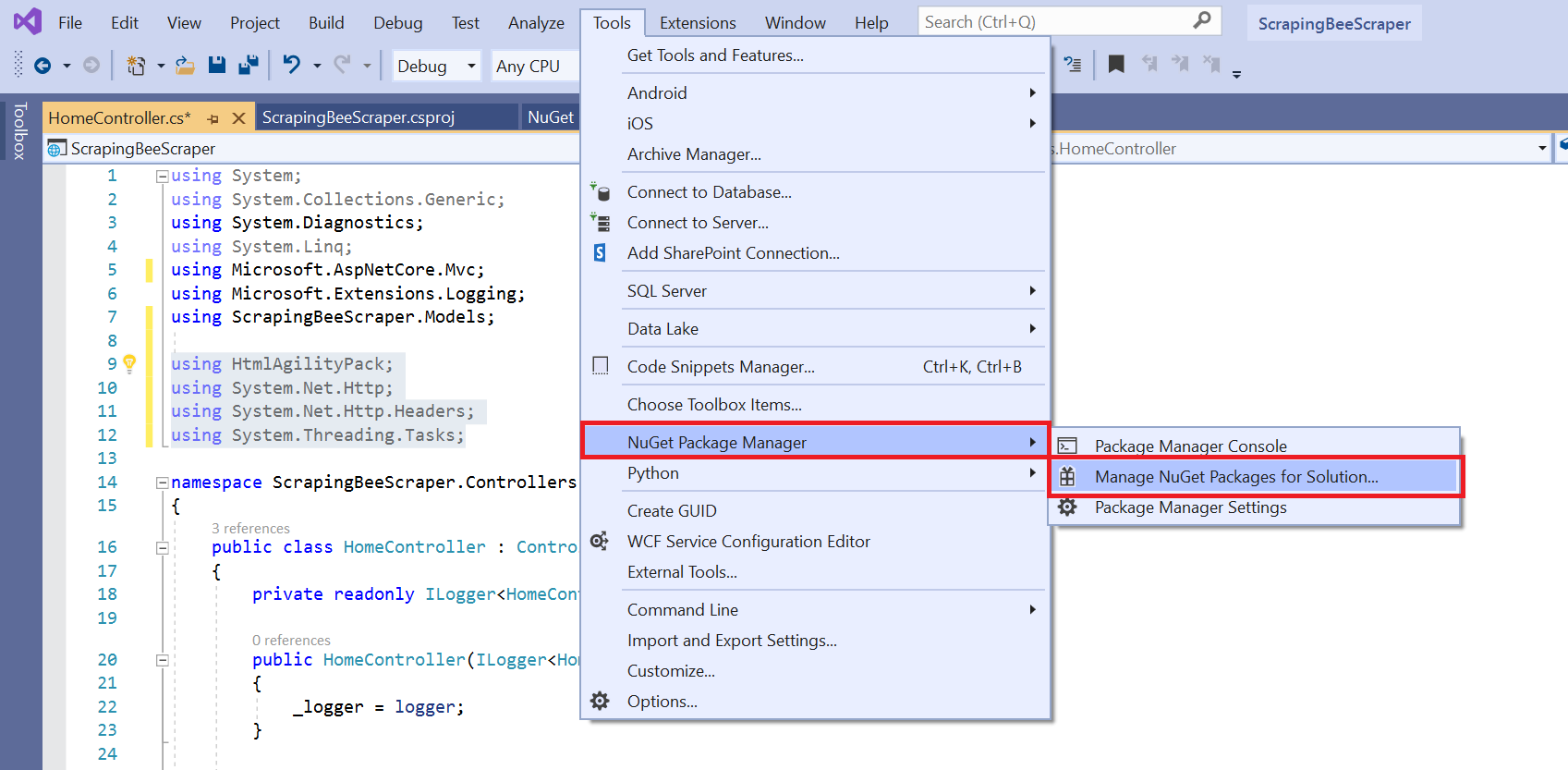Collapse the using directives region at line 1
The height and width of the screenshot is (770, 1568).
(x=162, y=176)
